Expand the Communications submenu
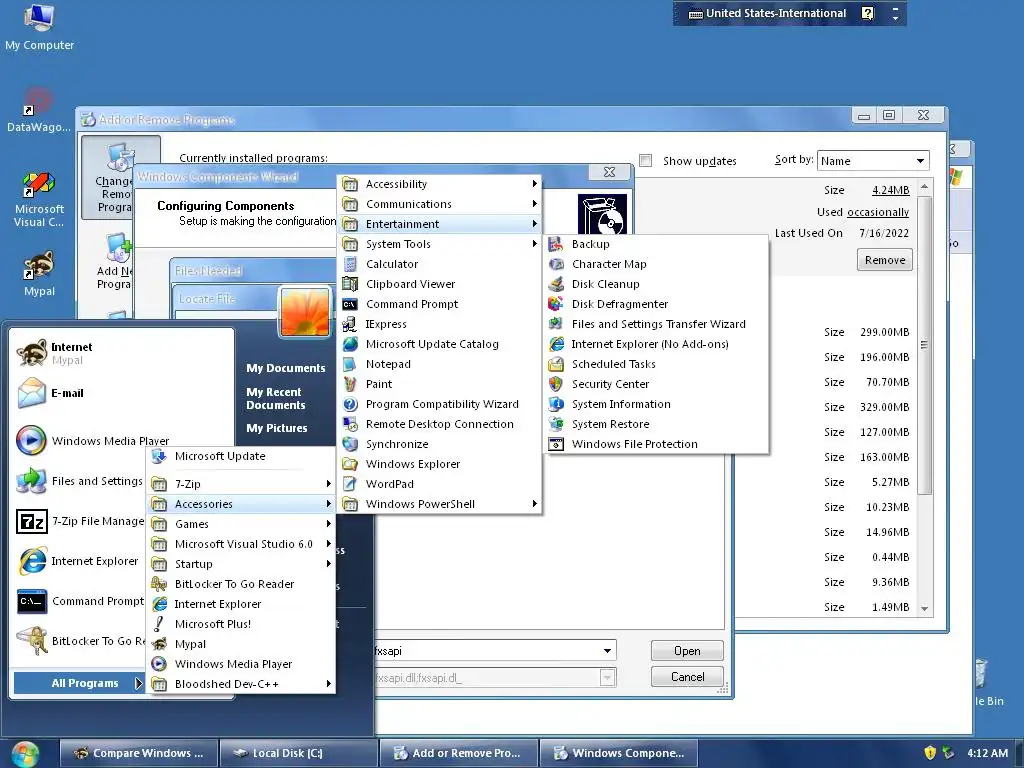Image resolution: width=1024 pixels, height=768 pixels. coord(440,204)
